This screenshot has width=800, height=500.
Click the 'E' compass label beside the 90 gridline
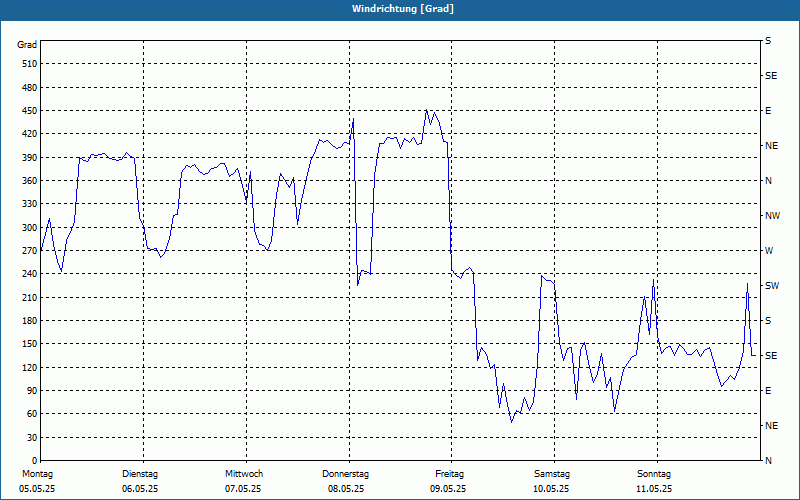pos(768,390)
